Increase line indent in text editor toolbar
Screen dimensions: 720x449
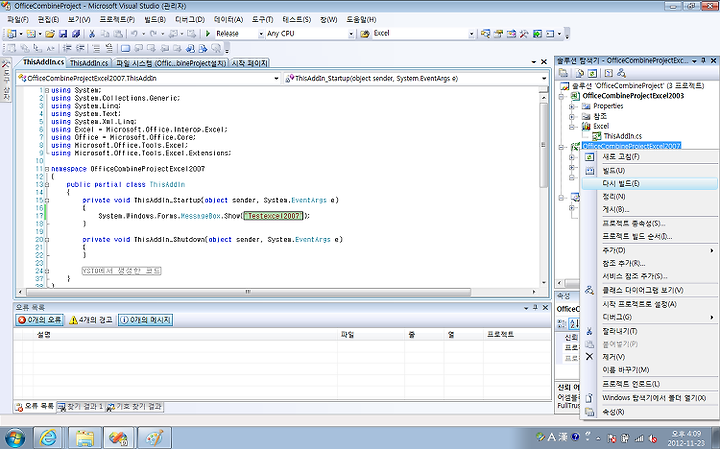click(80, 48)
